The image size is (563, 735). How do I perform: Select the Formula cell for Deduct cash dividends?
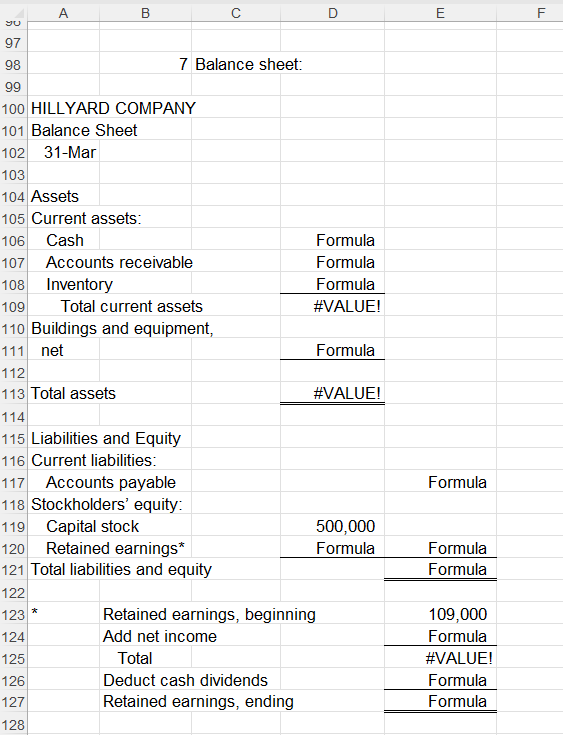440,680
